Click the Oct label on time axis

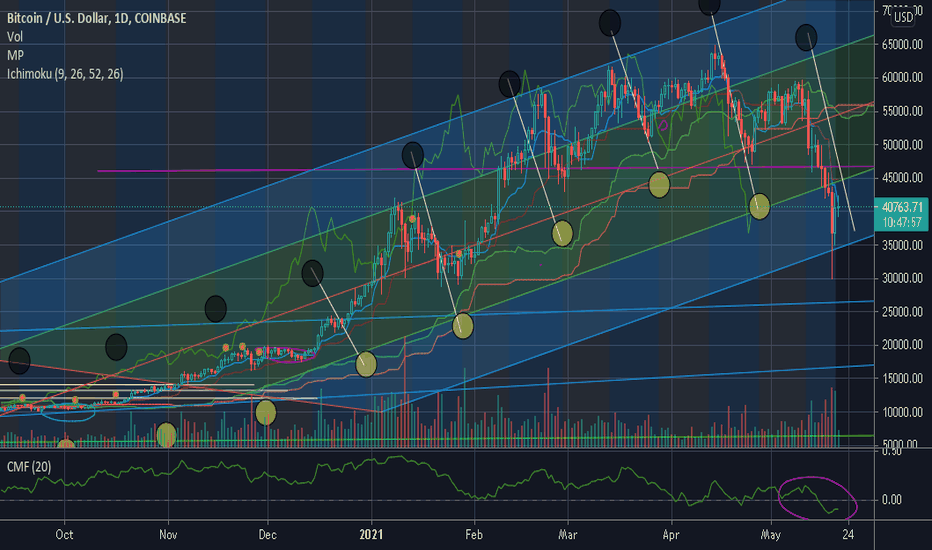point(64,535)
